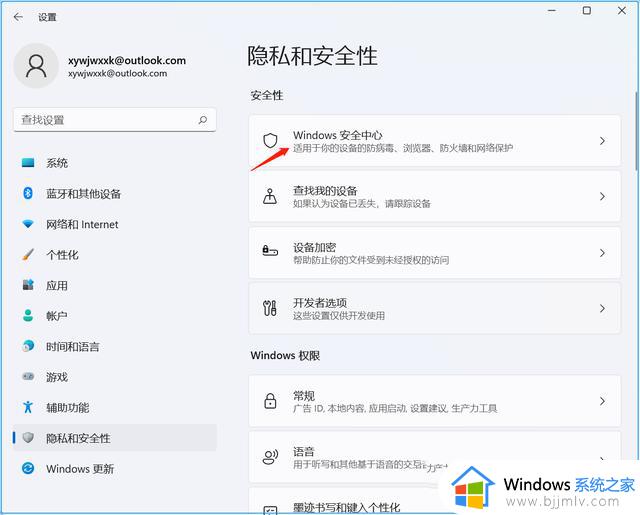Viewport: 640px width, 515px height.
Task: Open 游戏 category
Action: coord(115,377)
